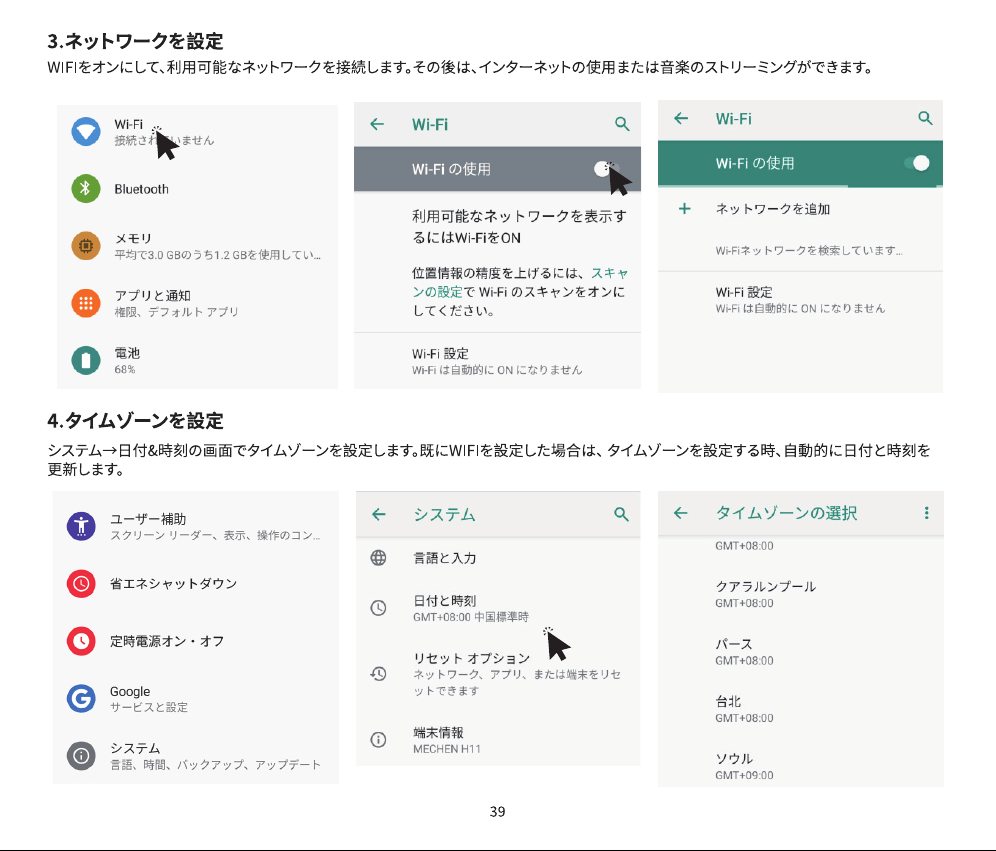The height and width of the screenshot is (851, 996).
Task: Choose パース time zone
Action: coord(800,652)
